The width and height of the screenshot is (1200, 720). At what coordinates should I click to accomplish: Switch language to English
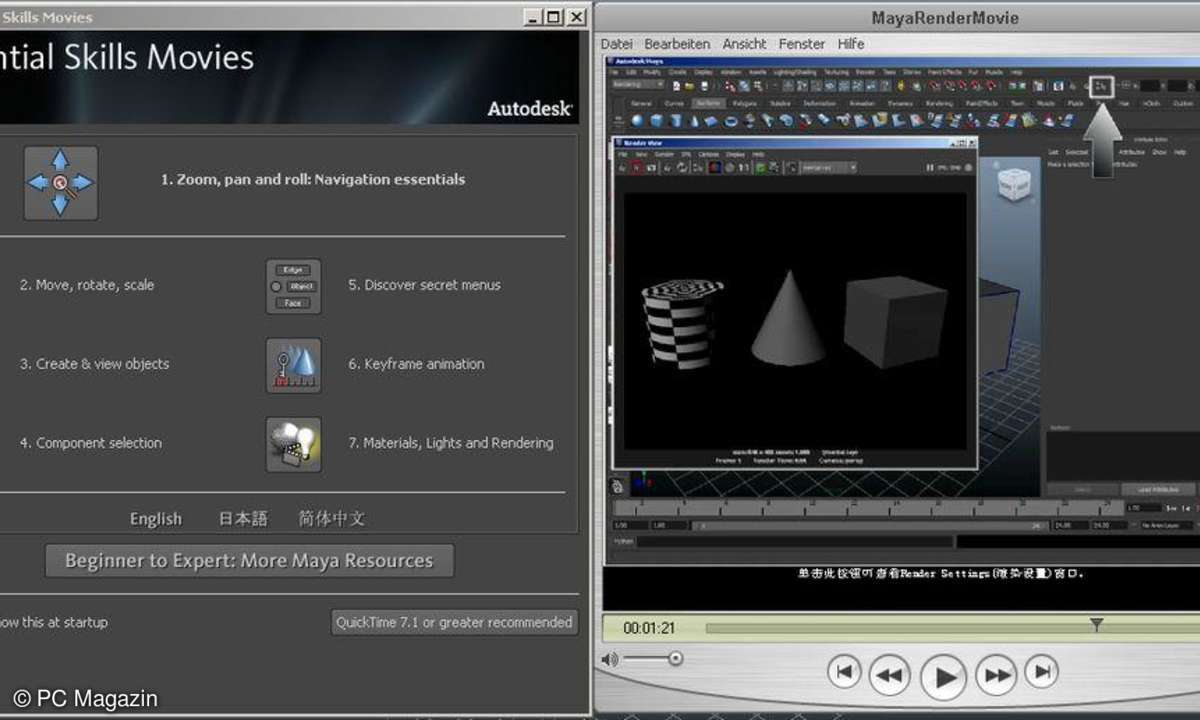[156, 519]
